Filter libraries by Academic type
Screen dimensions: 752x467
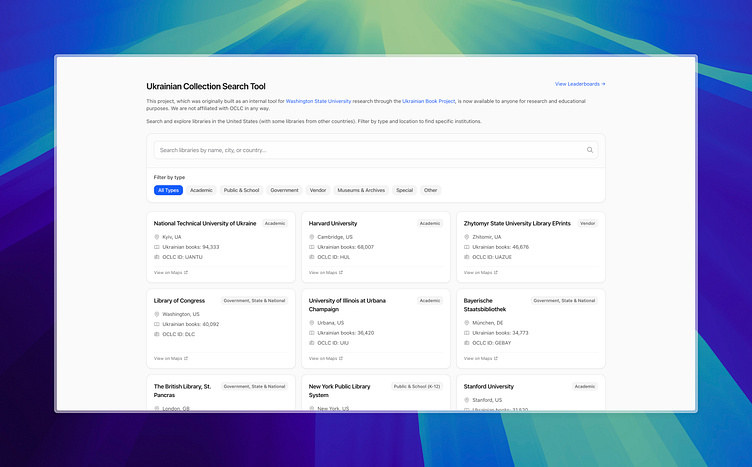tap(201, 190)
